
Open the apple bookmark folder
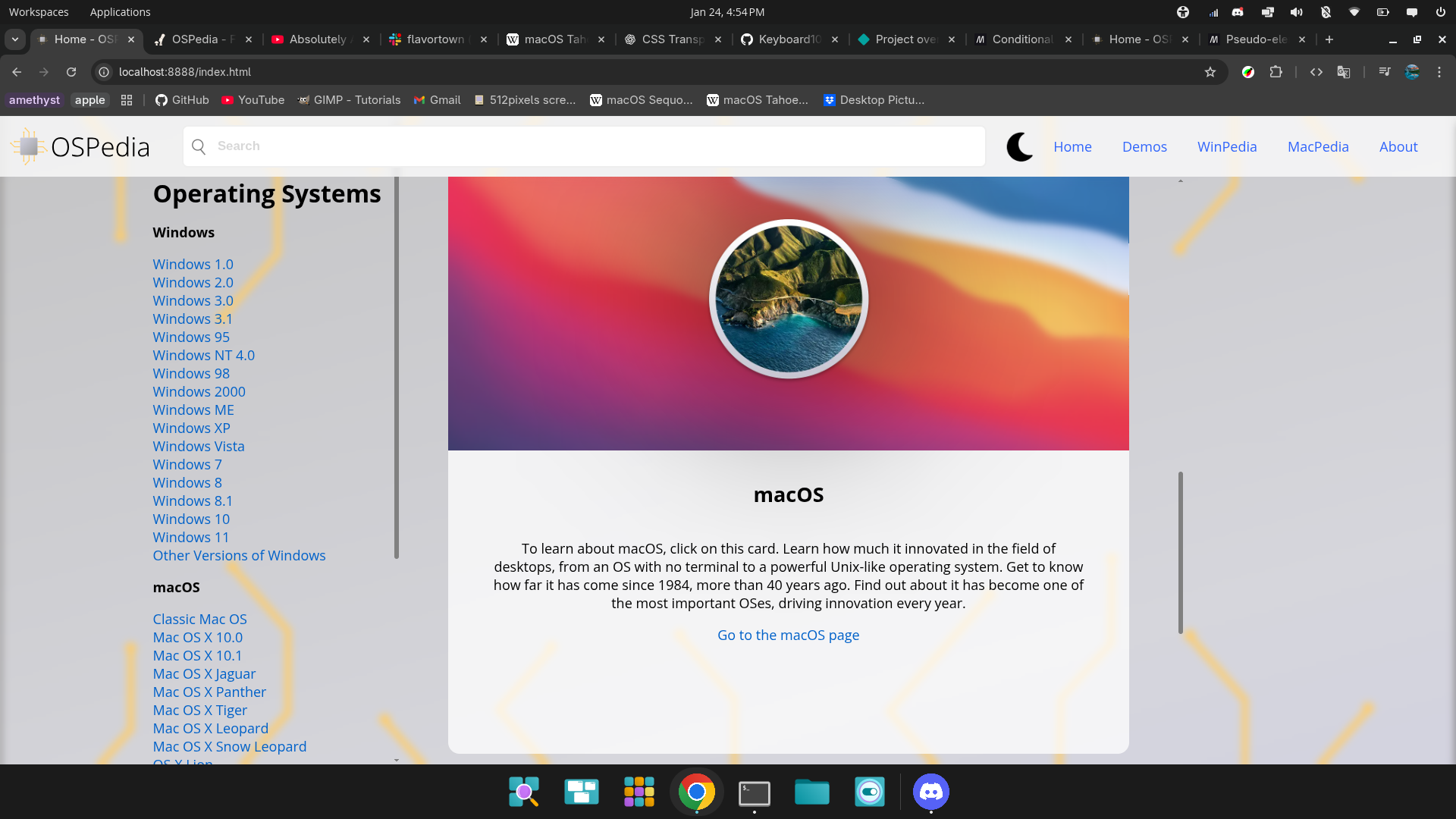(89, 100)
